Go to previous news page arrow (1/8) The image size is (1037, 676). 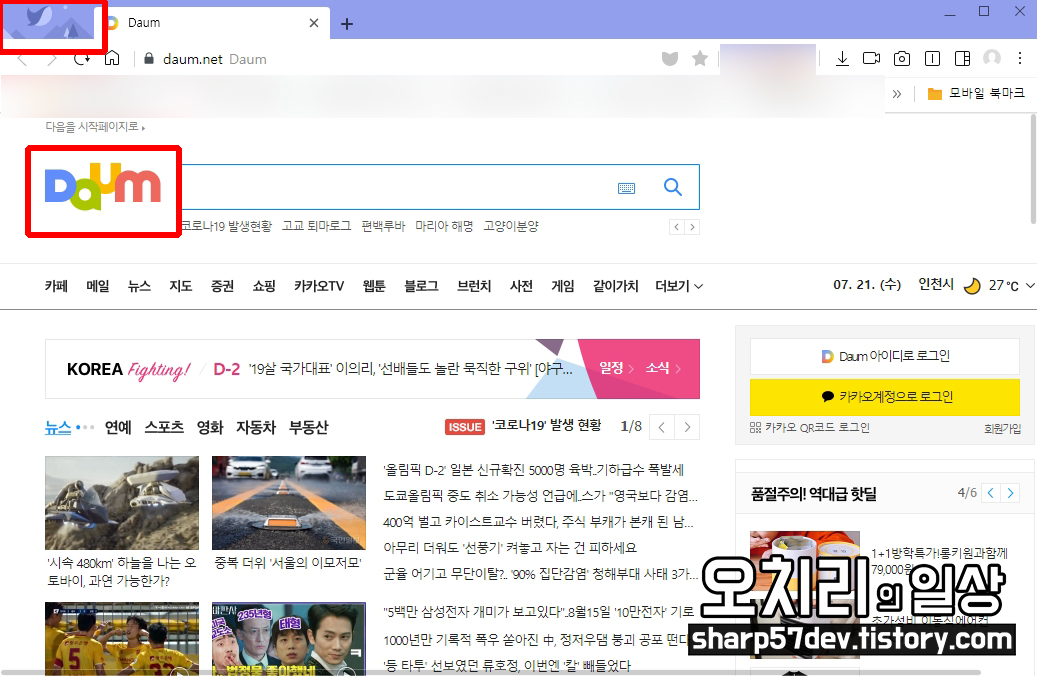coord(662,427)
